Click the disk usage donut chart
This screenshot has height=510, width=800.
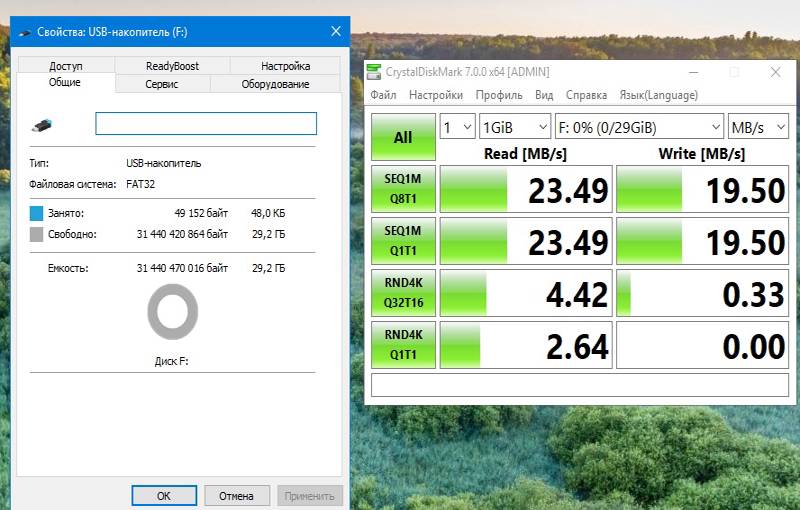coord(174,311)
